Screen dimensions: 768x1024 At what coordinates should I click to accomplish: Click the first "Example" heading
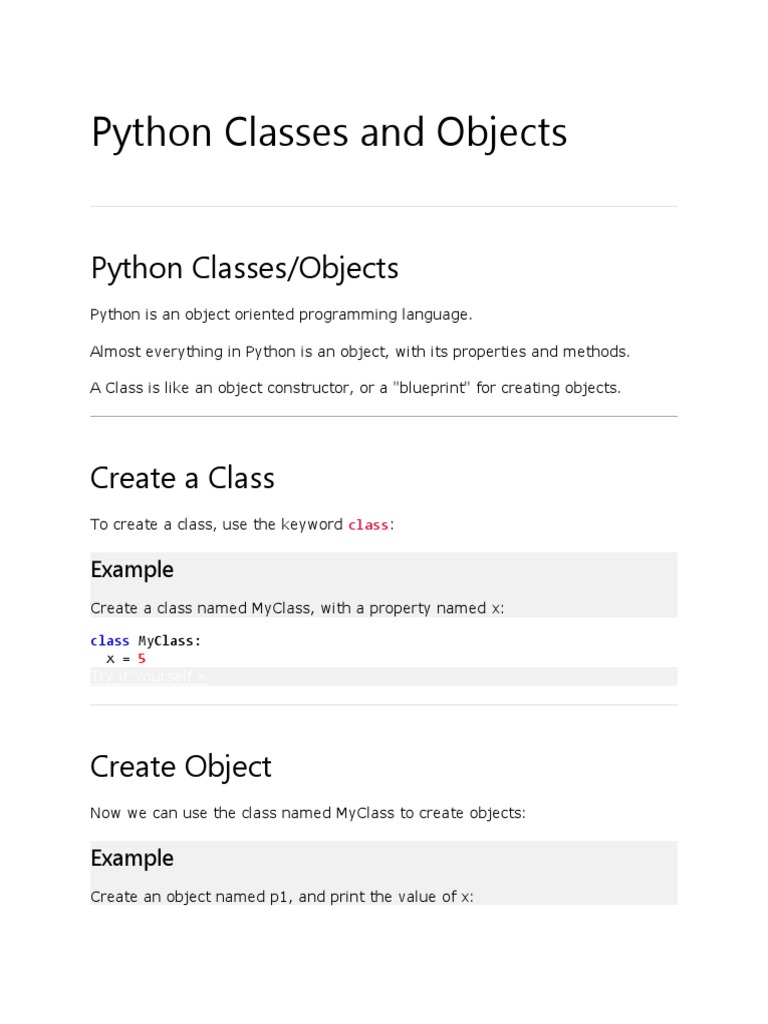(132, 570)
